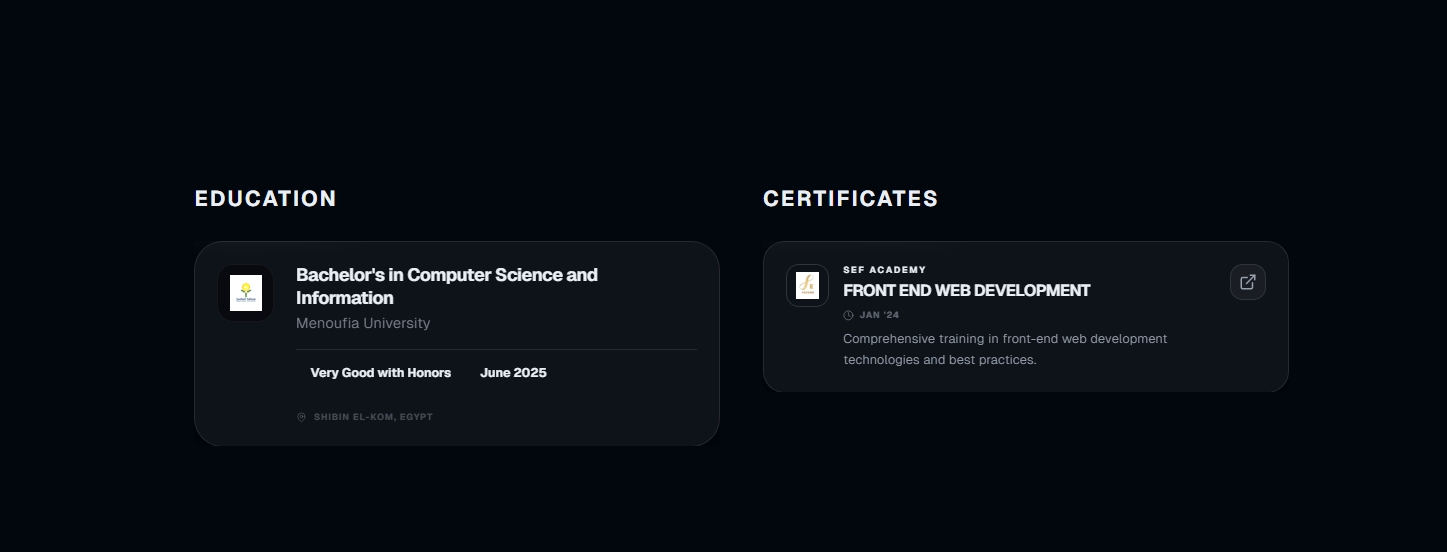
Task: Open Front End Web Development certificate title
Action: click(966, 290)
